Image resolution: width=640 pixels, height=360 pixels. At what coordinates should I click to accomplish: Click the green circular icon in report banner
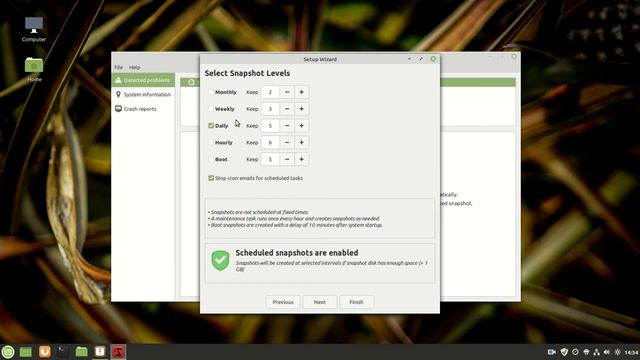[x=191, y=82]
